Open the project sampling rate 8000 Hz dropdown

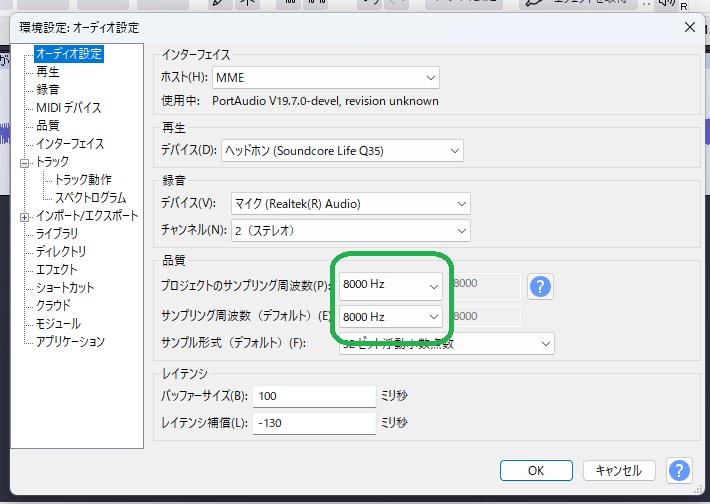pos(391,286)
